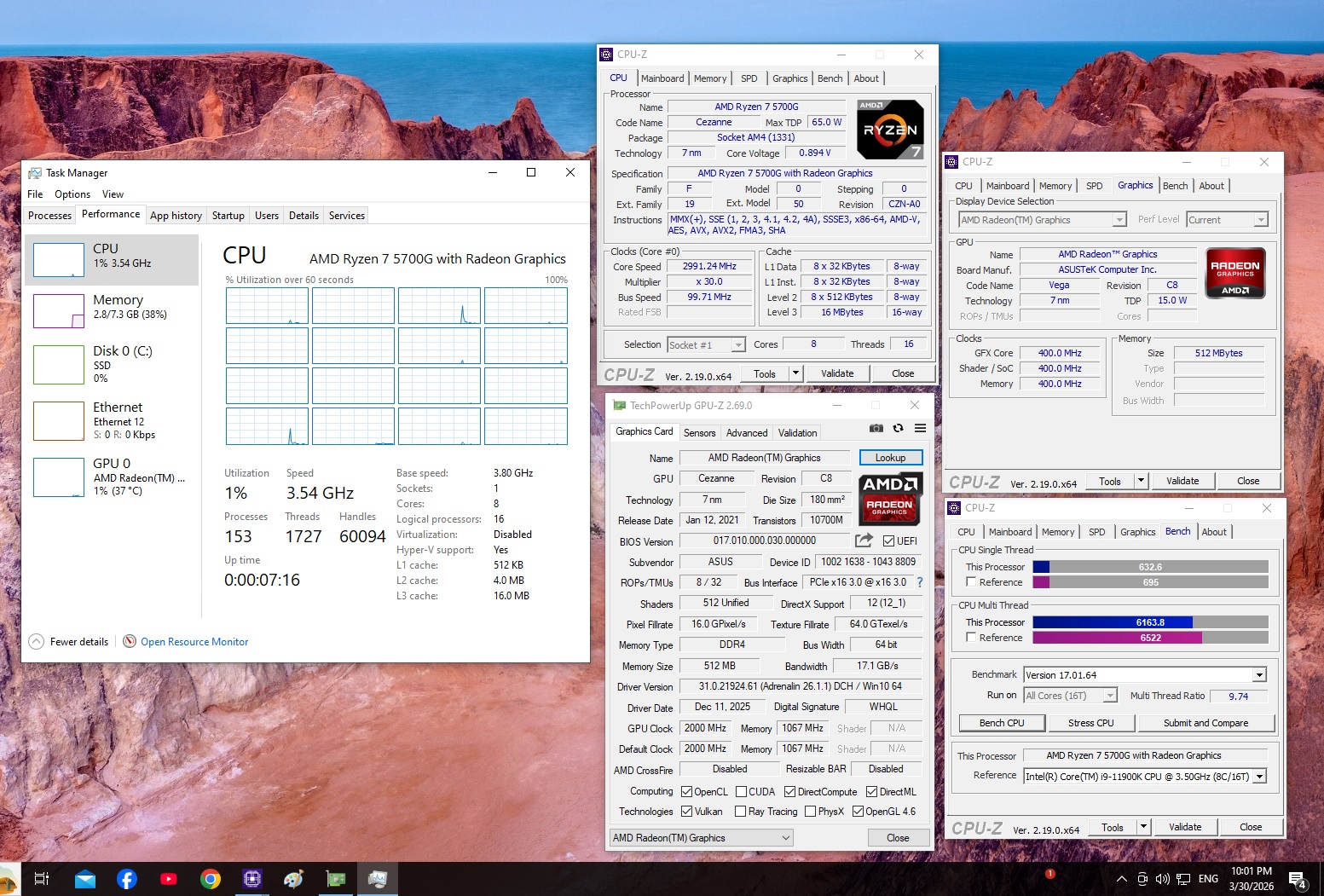This screenshot has width=1324, height=896.
Task: Click the CPU-Z icon in the taskbar
Action: (252, 879)
